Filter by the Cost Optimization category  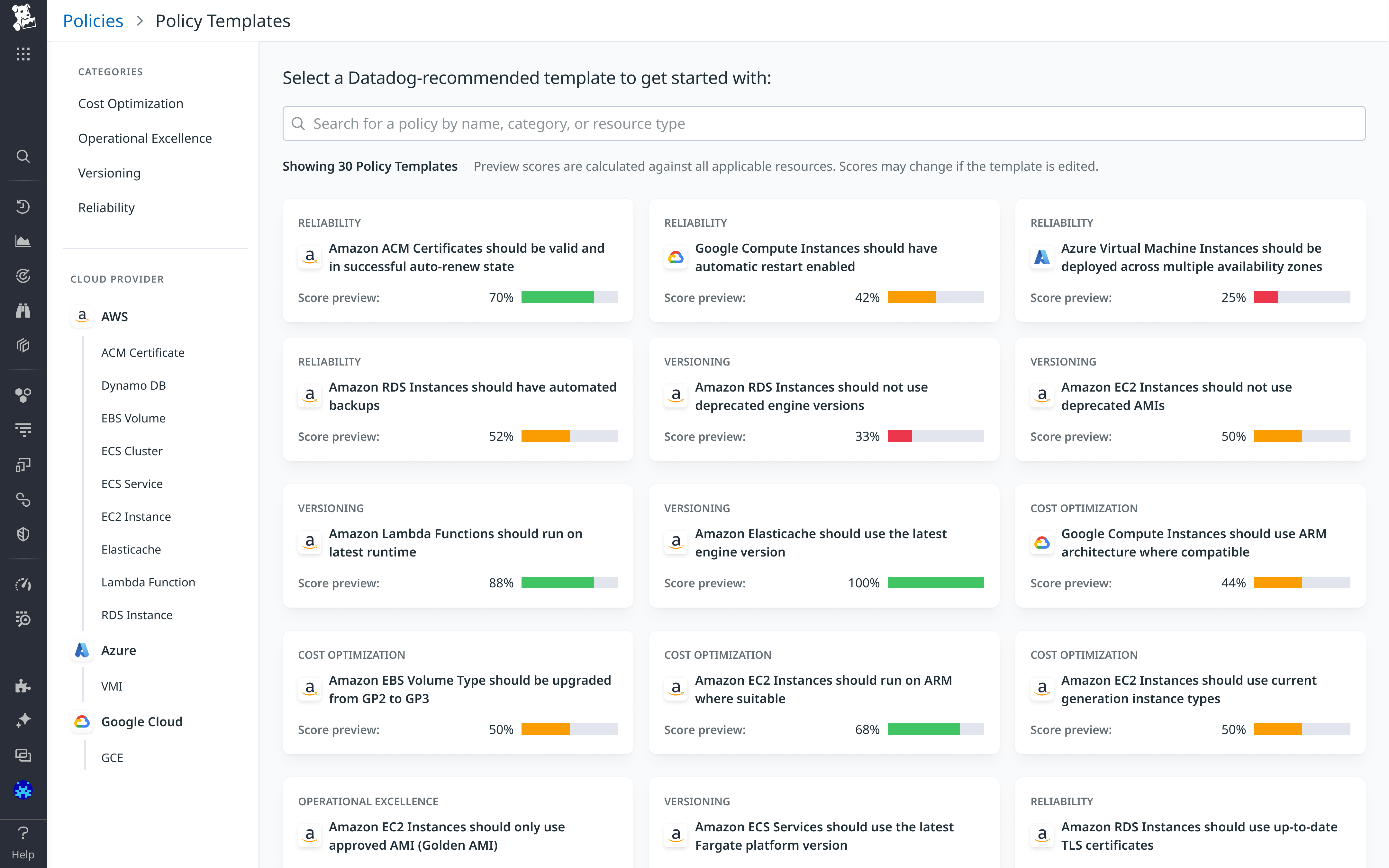tap(130, 103)
